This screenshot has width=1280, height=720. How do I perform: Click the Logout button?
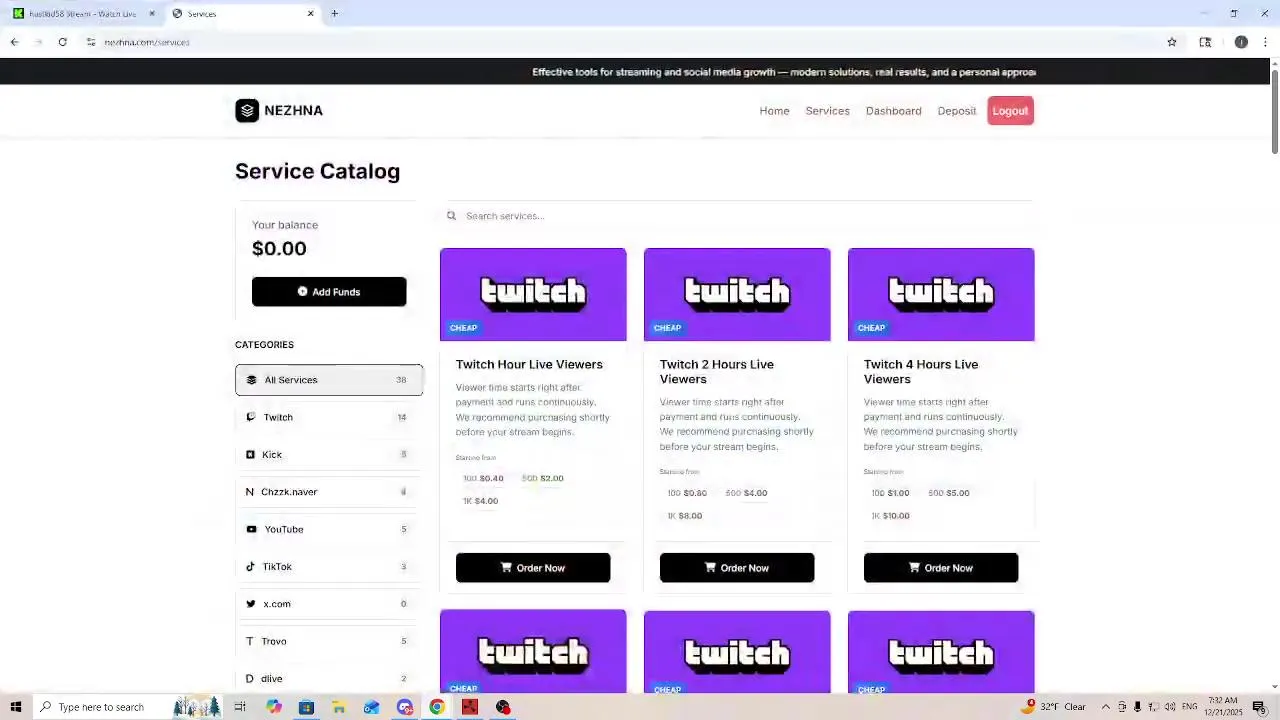(1010, 111)
